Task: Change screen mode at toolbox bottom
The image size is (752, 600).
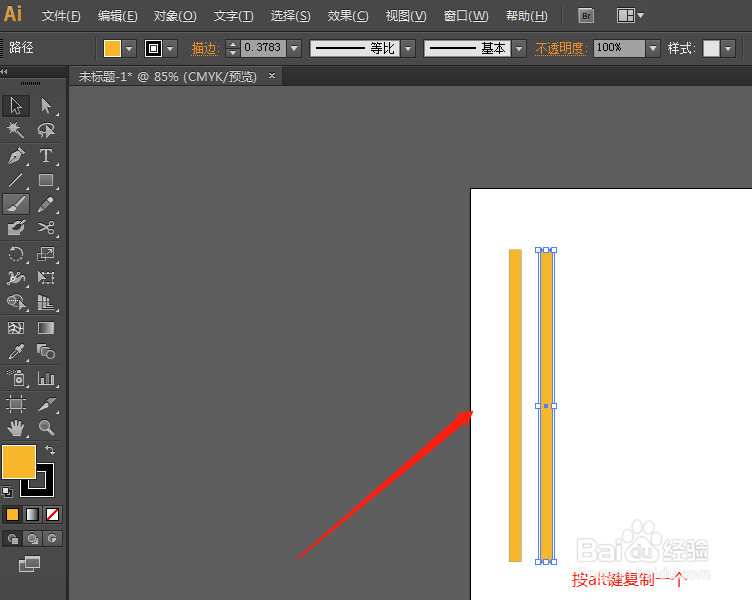Action: (29, 564)
